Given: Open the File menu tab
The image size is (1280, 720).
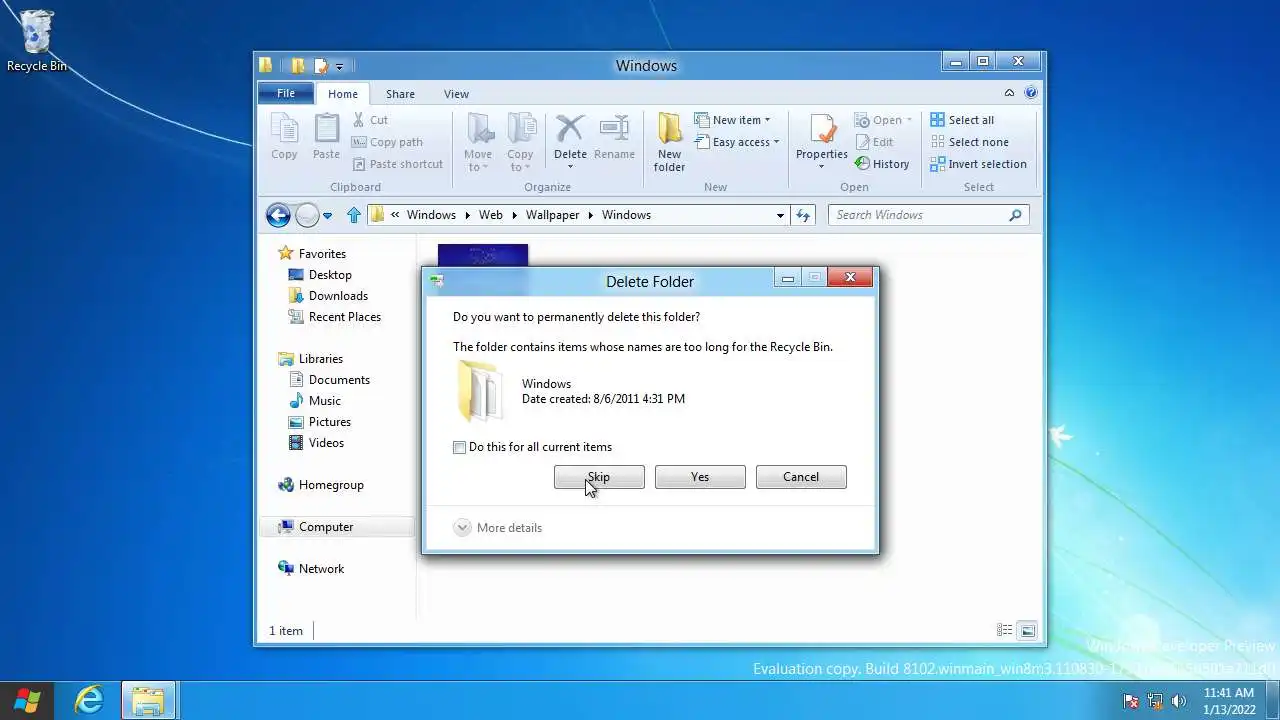Looking at the screenshot, I should [x=286, y=93].
